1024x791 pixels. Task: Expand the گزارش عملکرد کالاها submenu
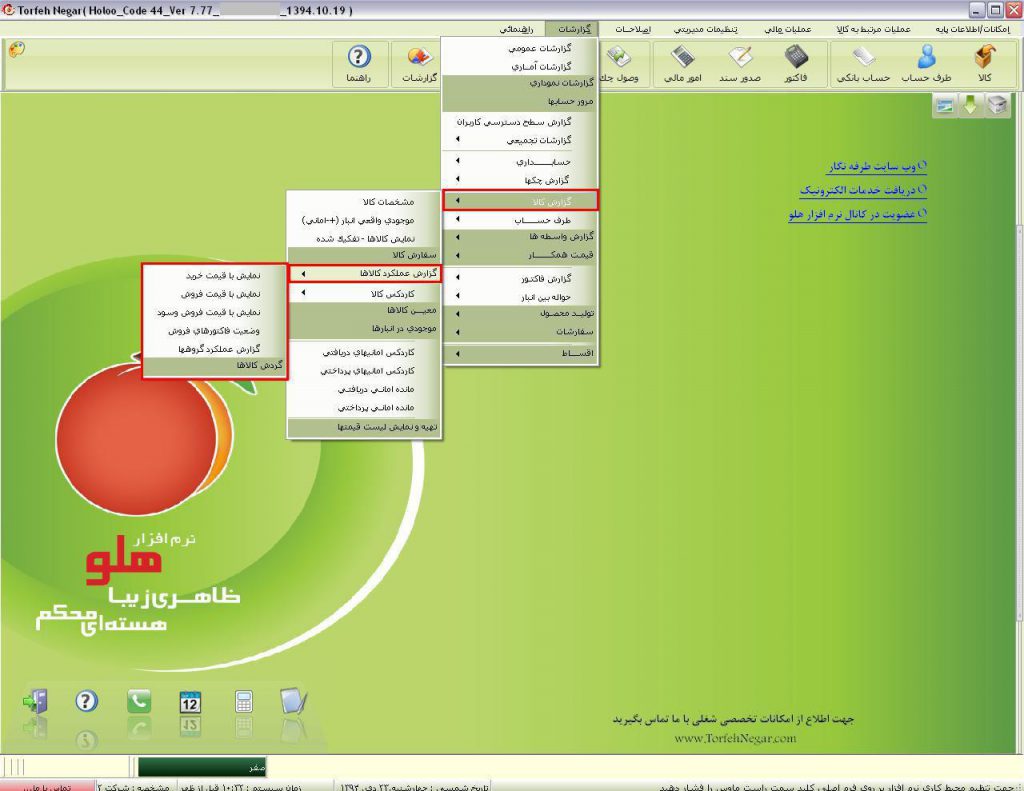(365, 273)
